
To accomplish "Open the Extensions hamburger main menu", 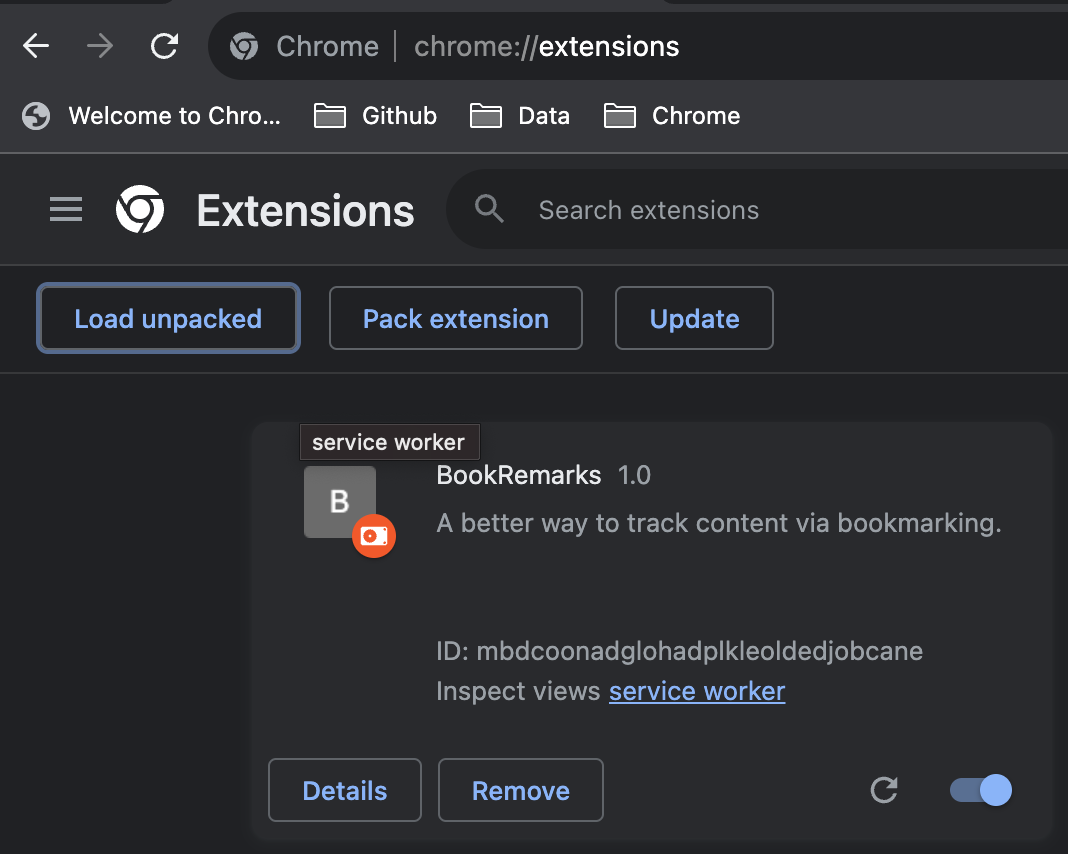I will click(x=66, y=210).
